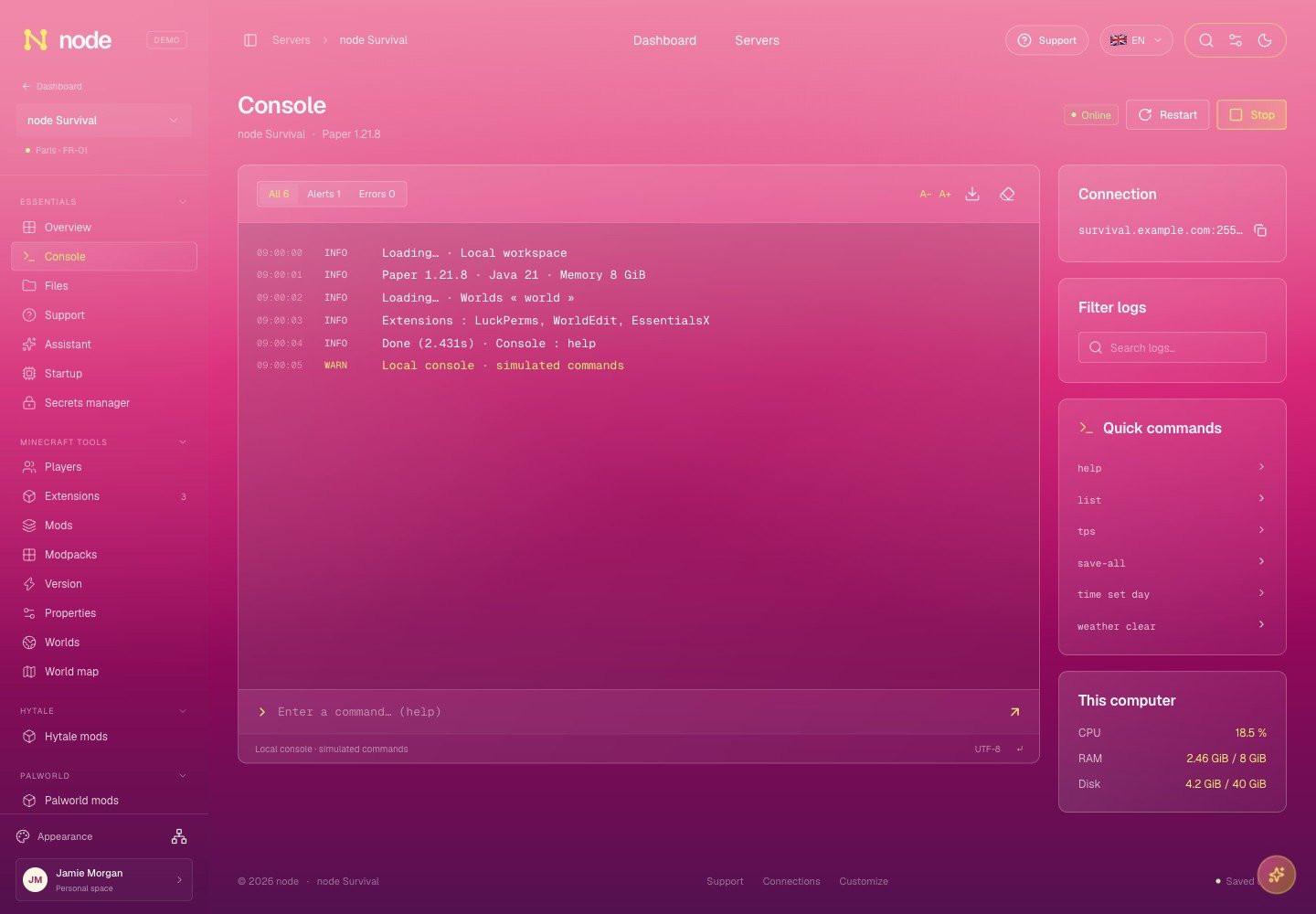
Task: Clear console with the eraser icon
Action: (x=1007, y=194)
